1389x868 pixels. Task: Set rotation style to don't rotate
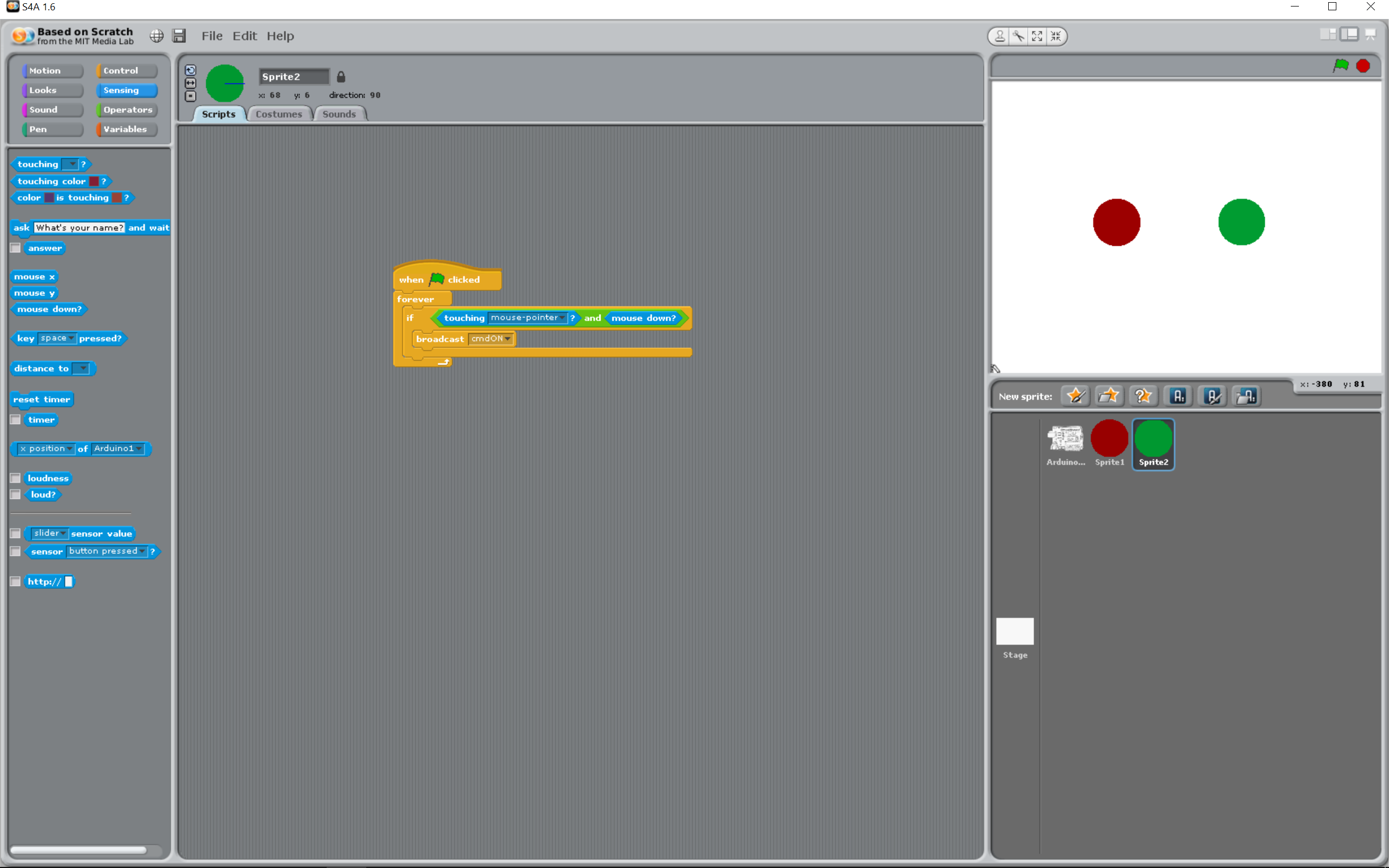190,97
